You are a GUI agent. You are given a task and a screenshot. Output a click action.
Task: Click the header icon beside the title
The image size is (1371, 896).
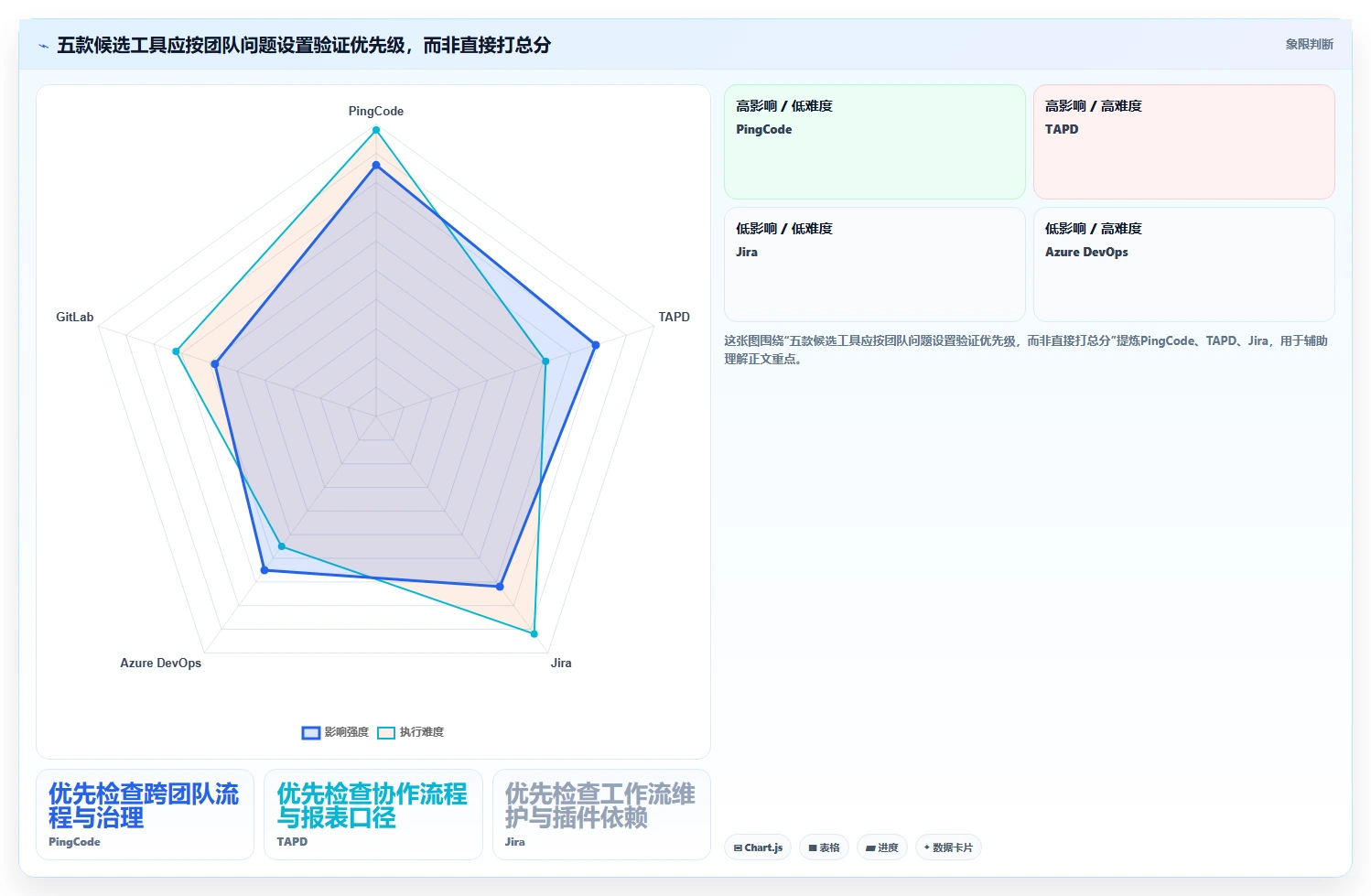click(43, 46)
